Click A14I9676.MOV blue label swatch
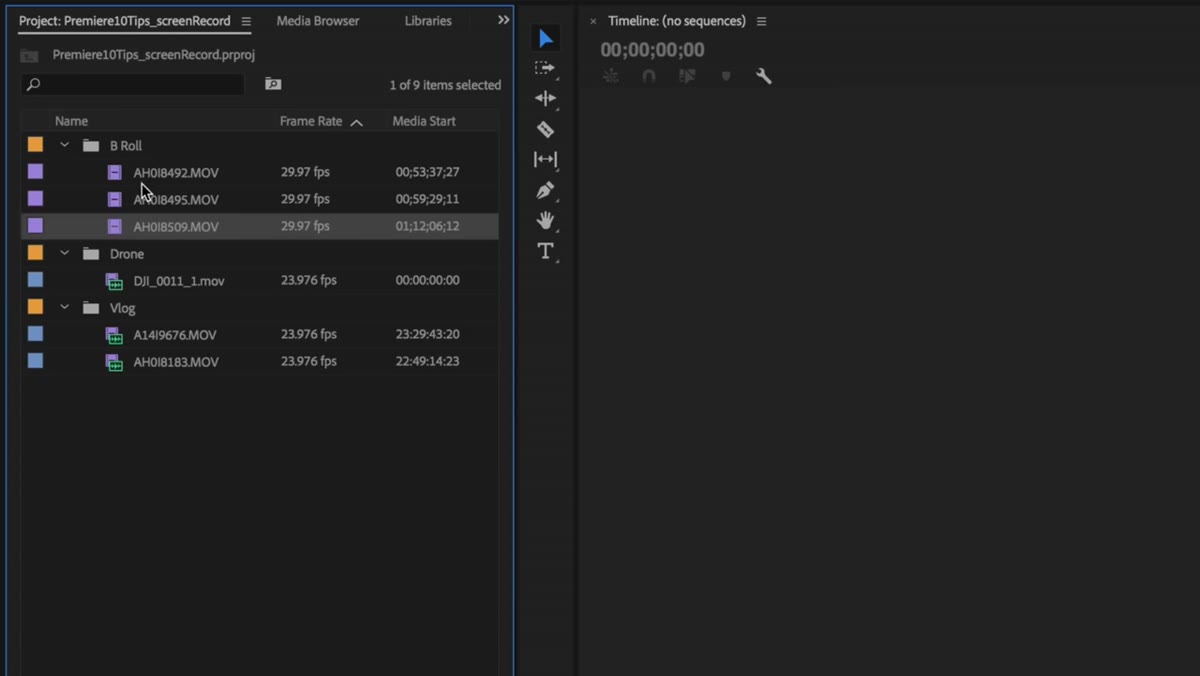1200x676 pixels. [35, 334]
